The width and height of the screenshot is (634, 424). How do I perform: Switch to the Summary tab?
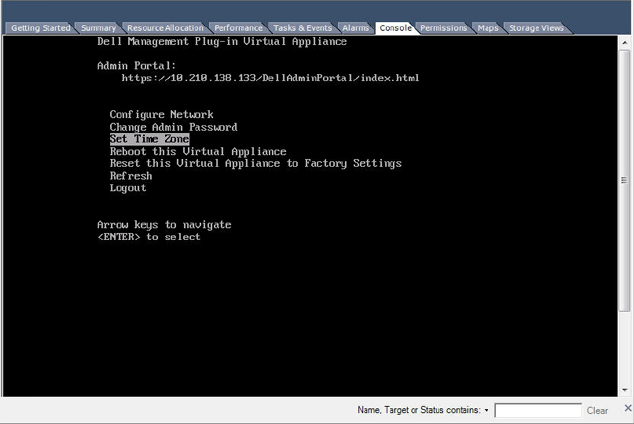click(x=98, y=28)
